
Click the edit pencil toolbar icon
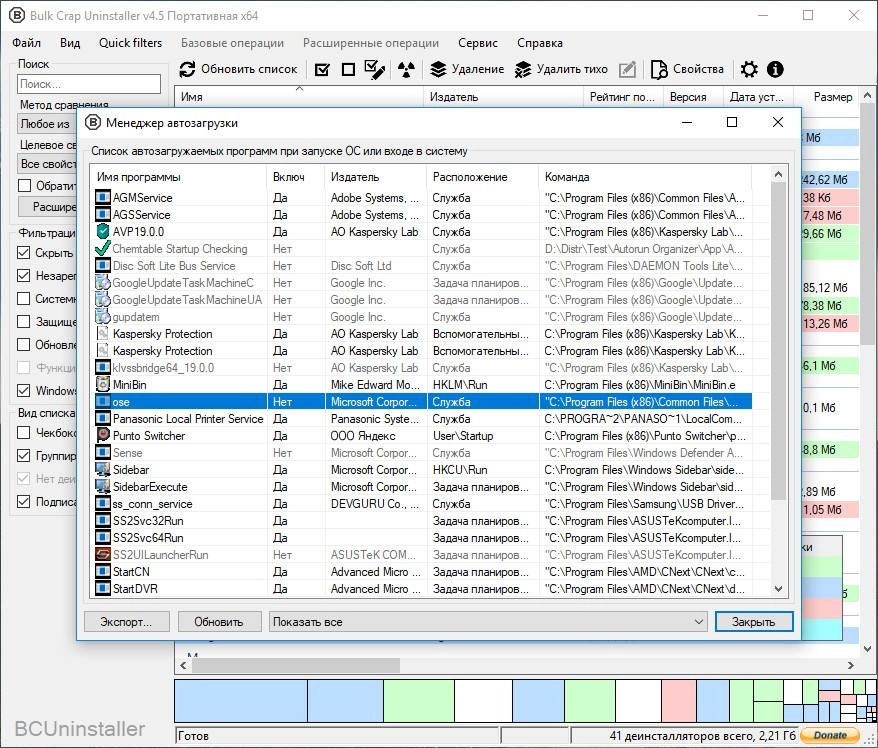click(x=627, y=69)
